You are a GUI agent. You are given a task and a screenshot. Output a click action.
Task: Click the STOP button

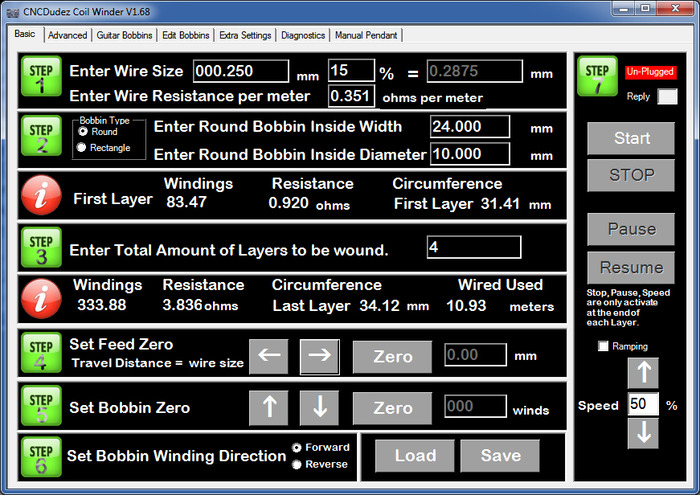(x=631, y=175)
